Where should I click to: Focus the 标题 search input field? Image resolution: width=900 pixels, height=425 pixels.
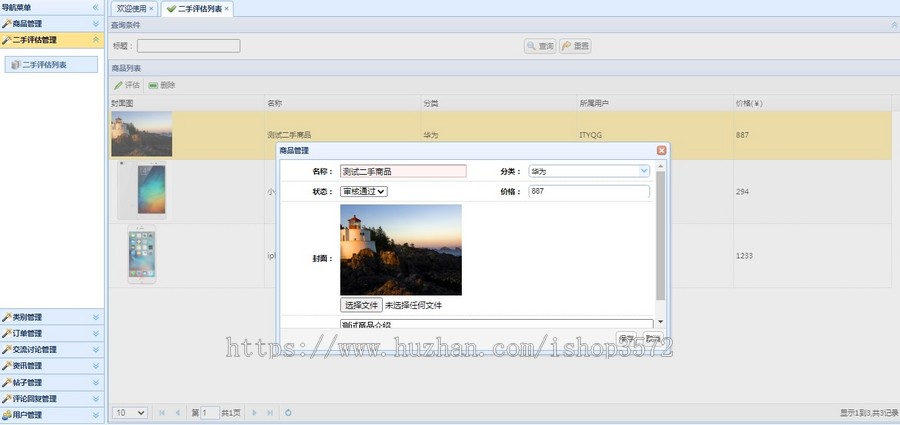188,46
